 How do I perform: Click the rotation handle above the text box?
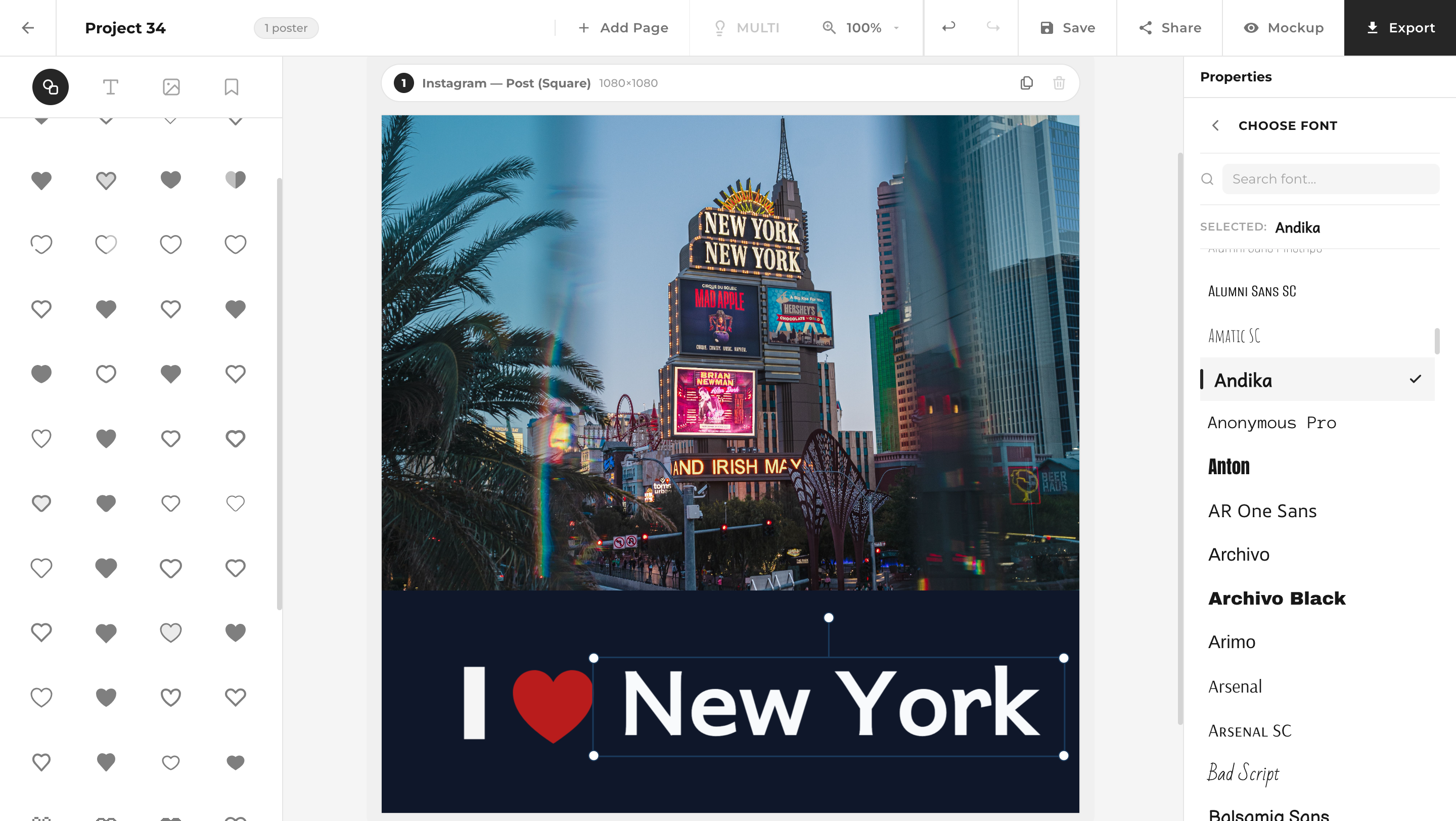coord(829,618)
